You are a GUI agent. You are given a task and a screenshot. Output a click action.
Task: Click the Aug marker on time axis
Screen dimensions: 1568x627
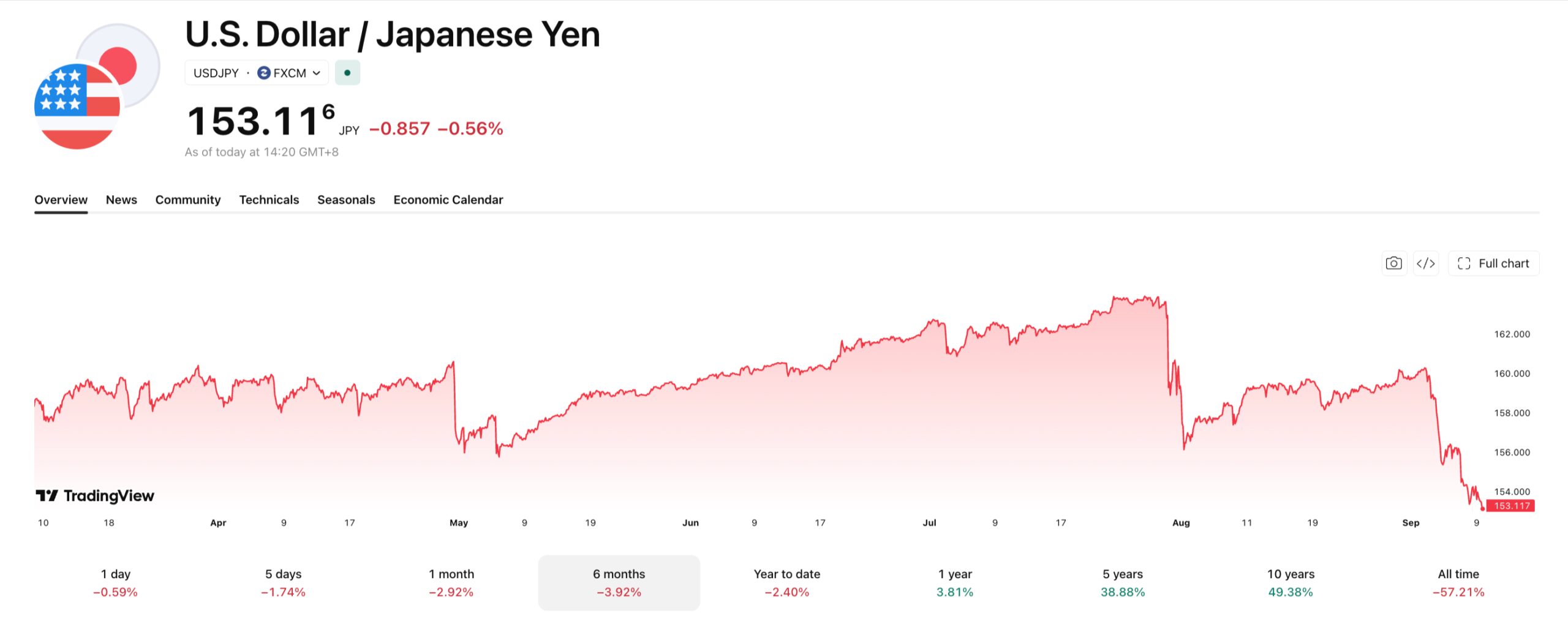click(x=1181, y=522)
